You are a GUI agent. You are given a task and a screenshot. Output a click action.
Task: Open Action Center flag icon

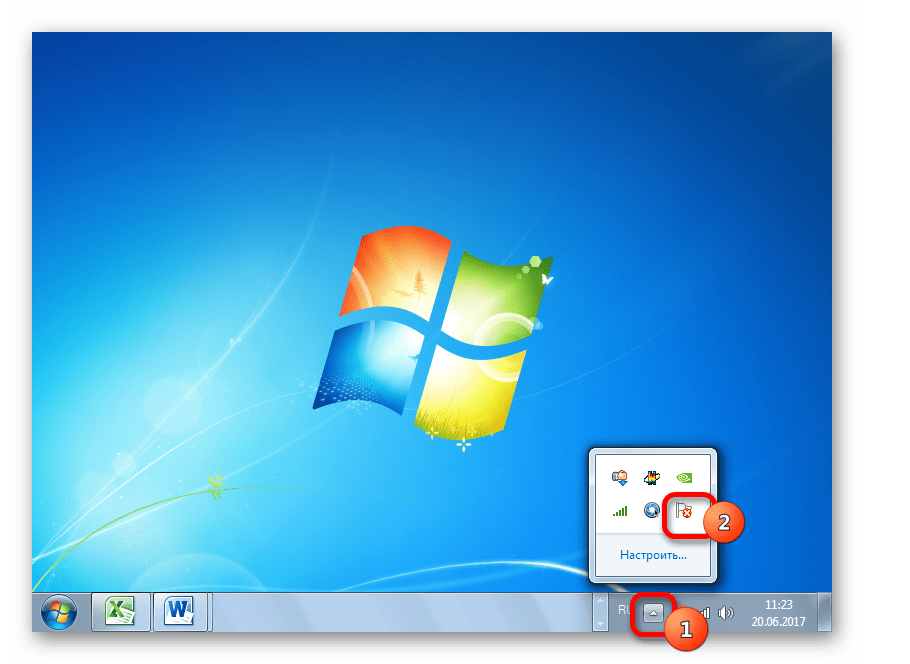click(x=684, y=511)
